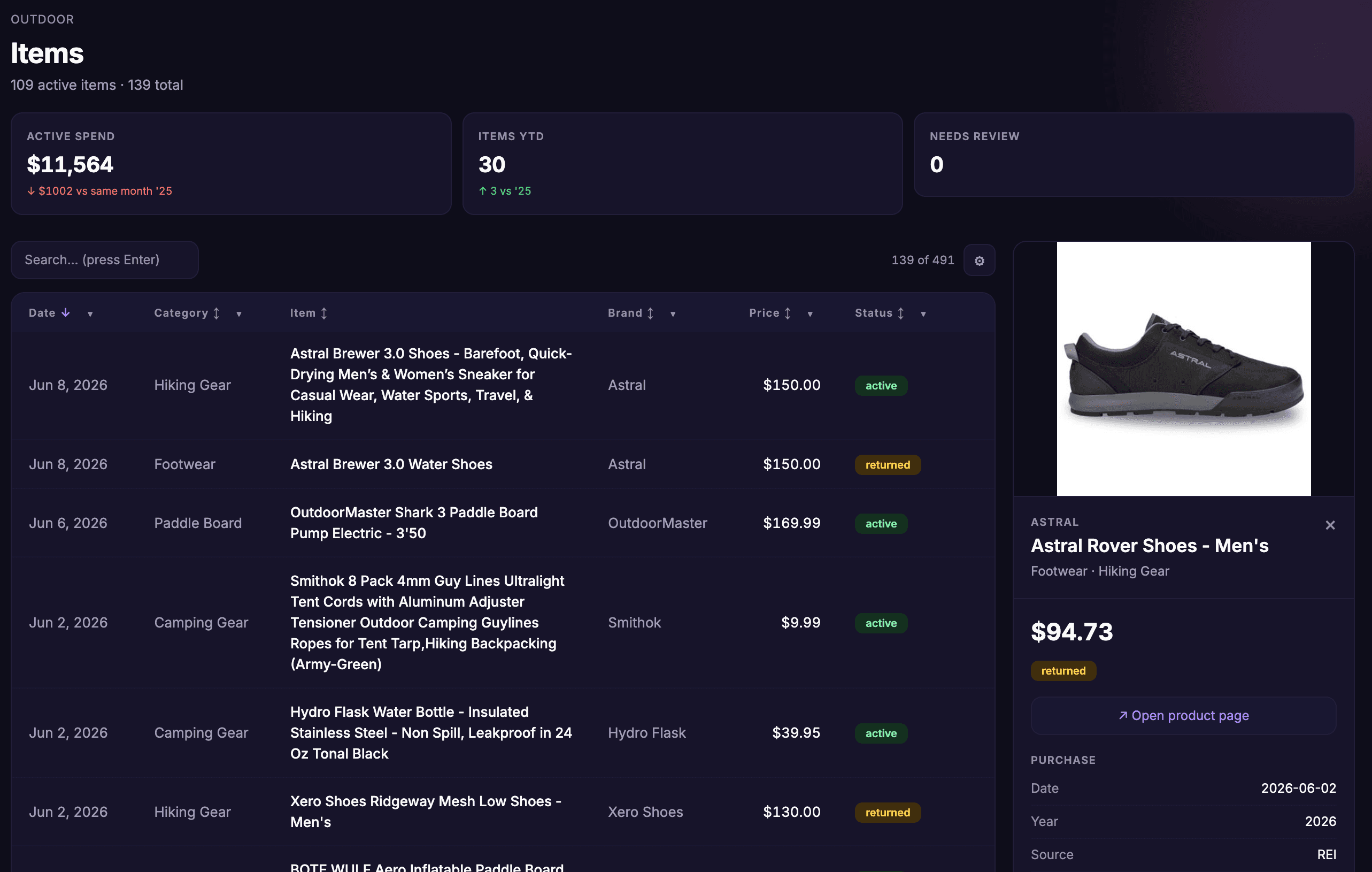
Task: Open product page link
Action: [x=1183, y=715]
